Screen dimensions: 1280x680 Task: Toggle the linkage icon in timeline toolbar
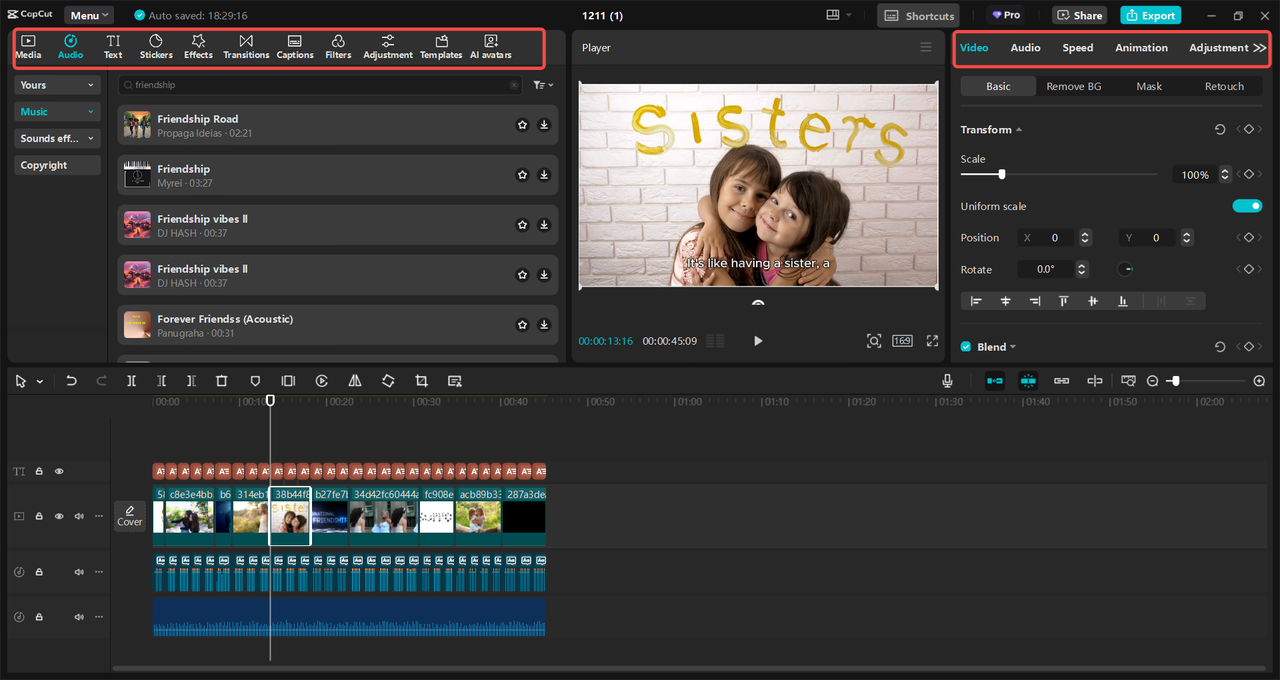click(x=1062, y=381)
